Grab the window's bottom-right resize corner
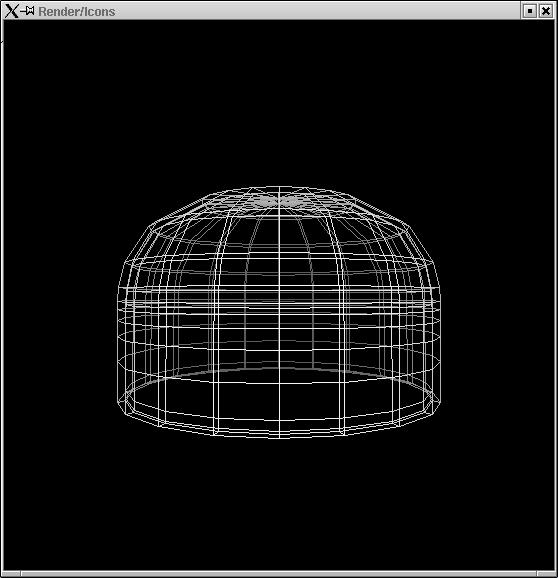 pos(547,574)
